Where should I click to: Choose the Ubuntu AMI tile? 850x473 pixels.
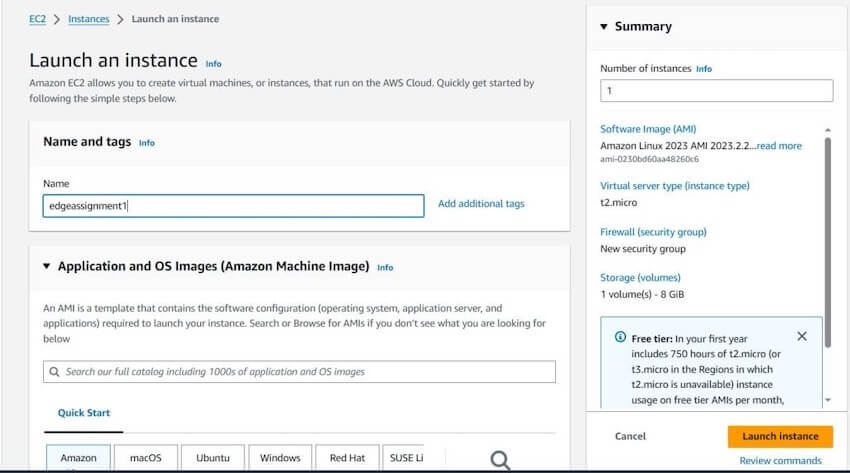click(213, 458)
